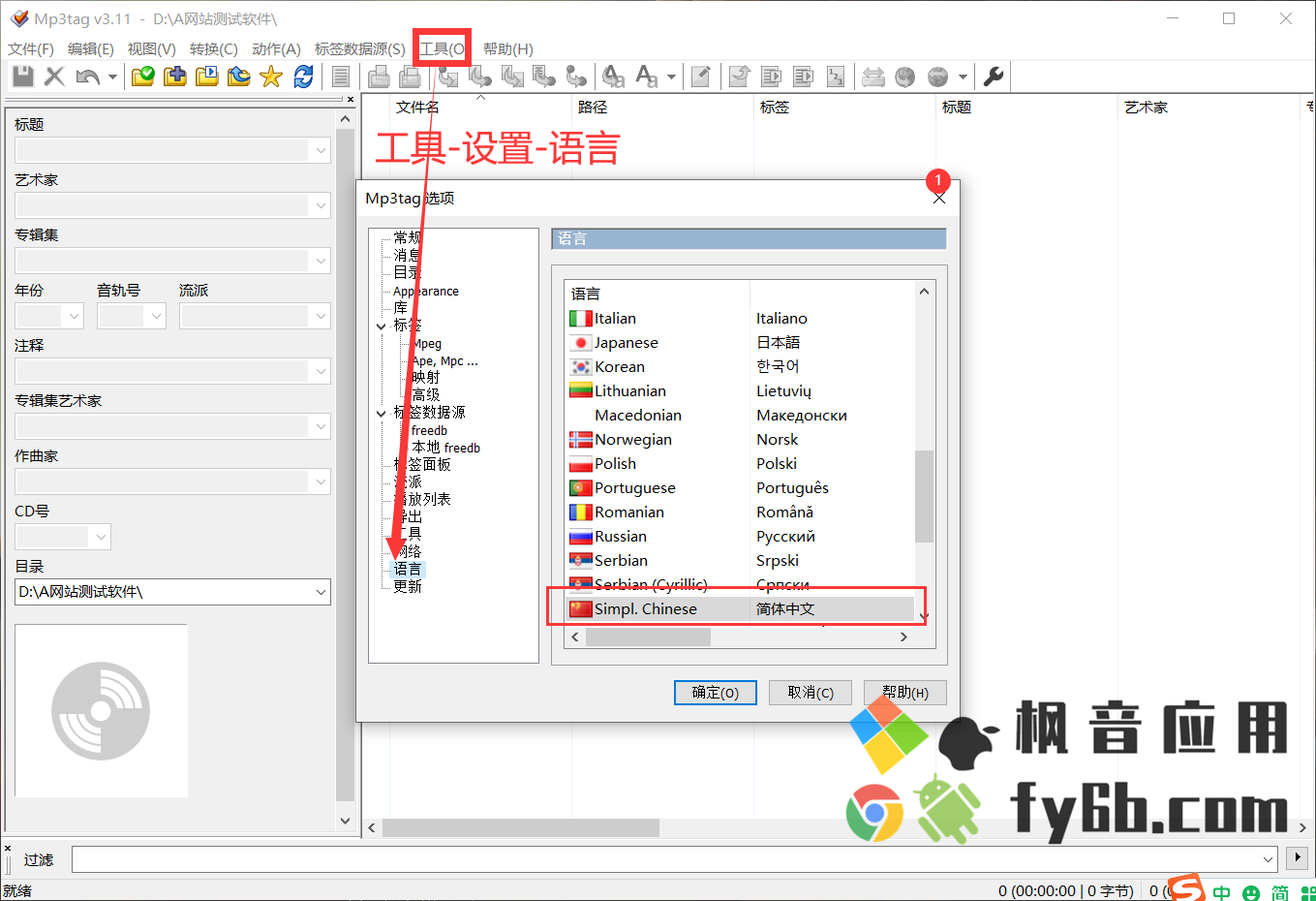This screenshot has width=1316, height=901.
Task: Click the Auto-numbering wizard 123 icon
Action: click(x=836, y=77)
